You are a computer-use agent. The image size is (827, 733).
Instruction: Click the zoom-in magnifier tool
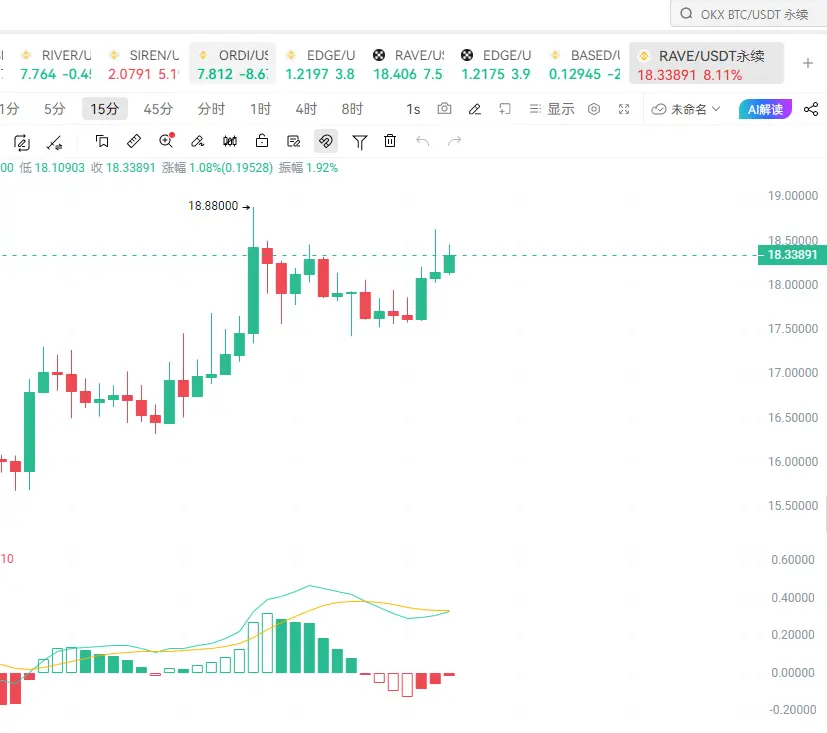click(x=166, y=141)
